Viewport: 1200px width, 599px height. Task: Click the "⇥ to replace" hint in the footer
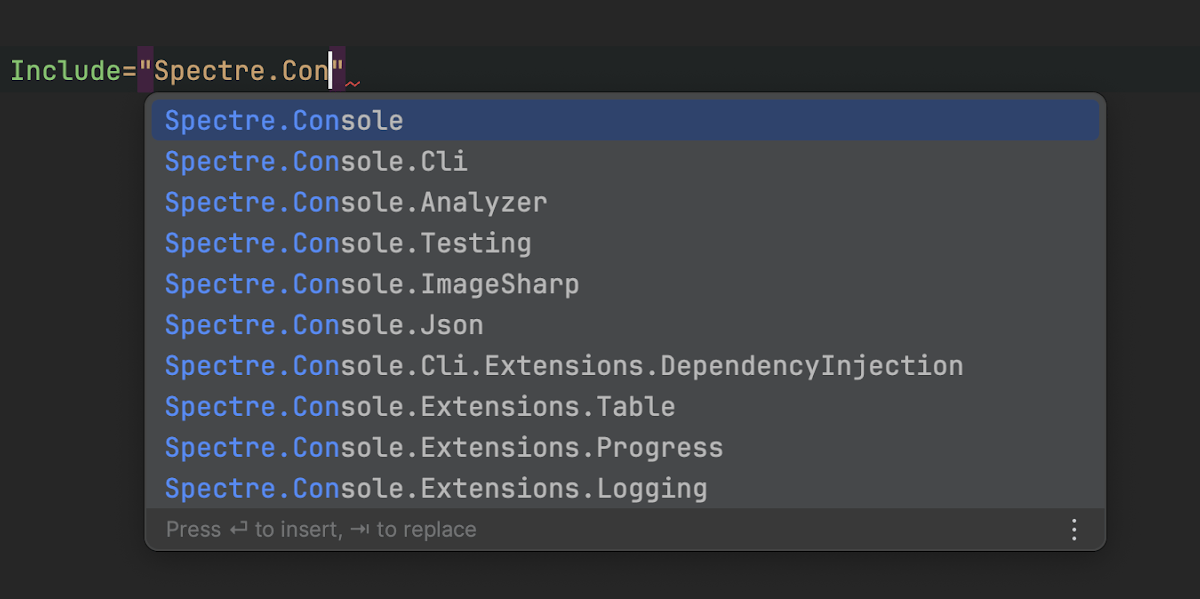[414, 530]
